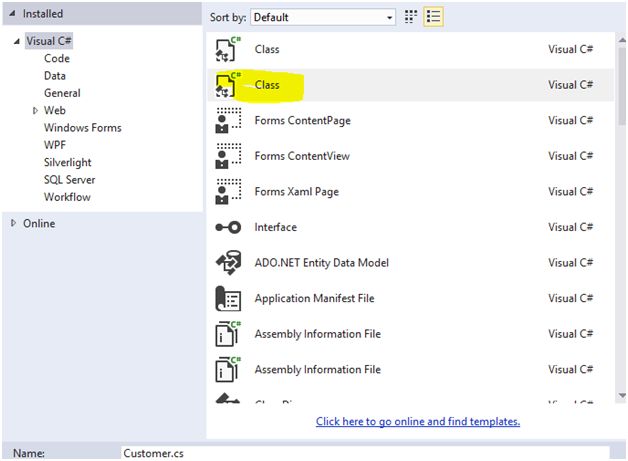
Task: Collapse the Visual C# tree node
Action: [x=17, y=41]
